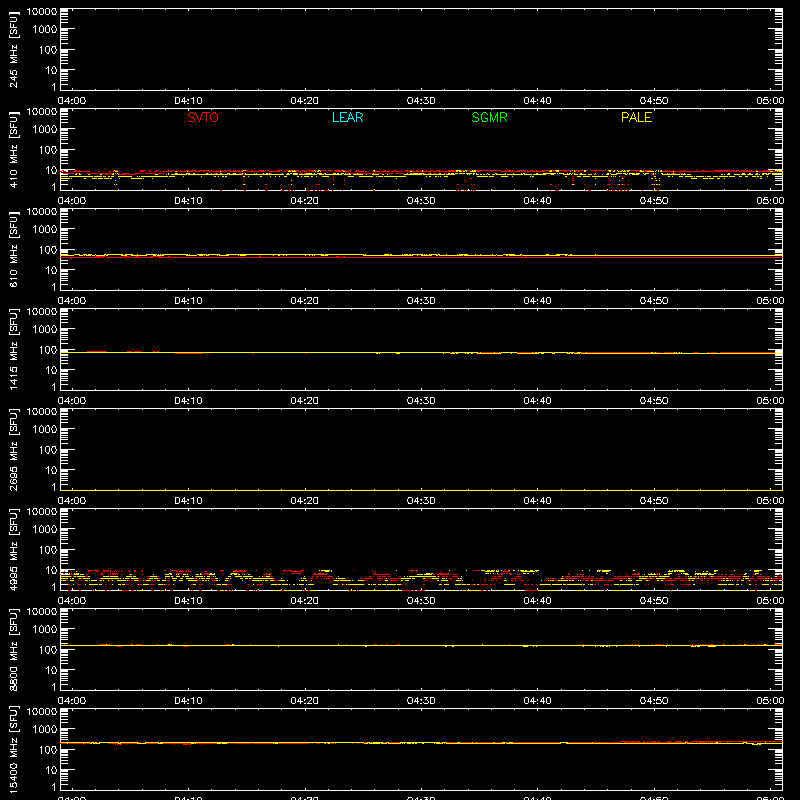Screen dimensions: 800x800
Task: Click 04:10 time label of 245 MHz panel
Action: tap(188, 101)
